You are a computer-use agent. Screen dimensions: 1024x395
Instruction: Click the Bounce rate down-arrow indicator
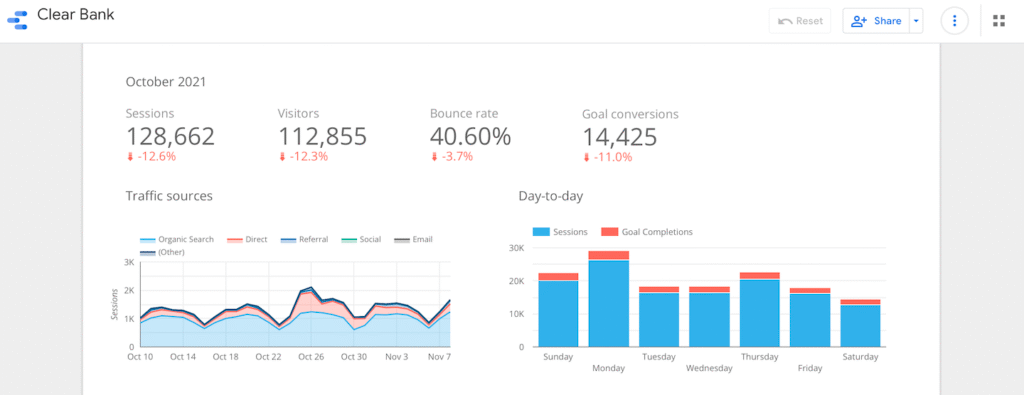click(x=434, y=157)
